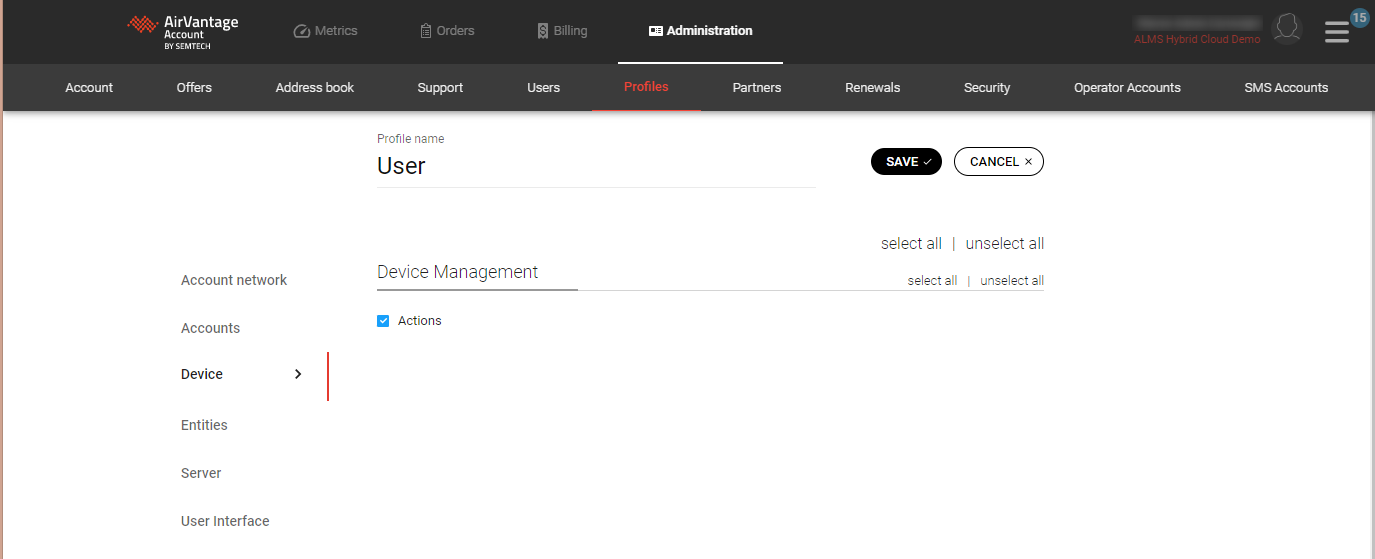This screenshot has width=1375, height=559.
Task: Select all Device Management permissions
Action: 932,281
